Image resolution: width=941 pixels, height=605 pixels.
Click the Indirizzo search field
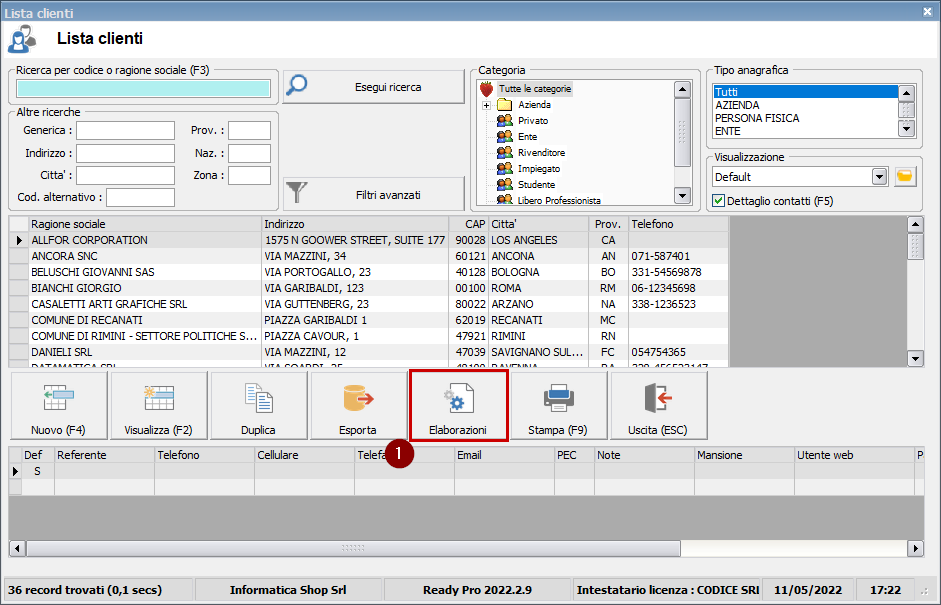[x=125, y=153]
